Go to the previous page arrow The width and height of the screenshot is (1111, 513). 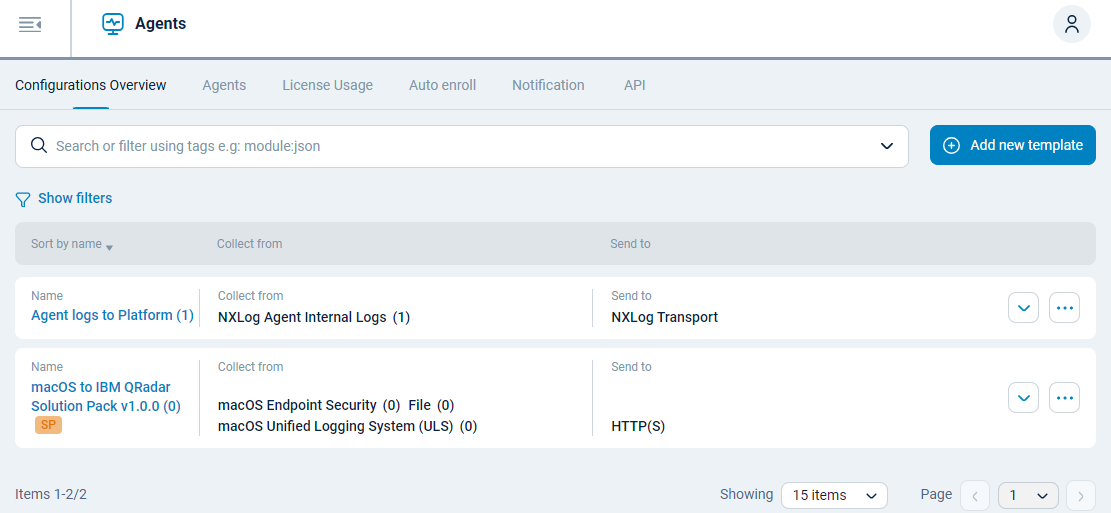point(974,495)
